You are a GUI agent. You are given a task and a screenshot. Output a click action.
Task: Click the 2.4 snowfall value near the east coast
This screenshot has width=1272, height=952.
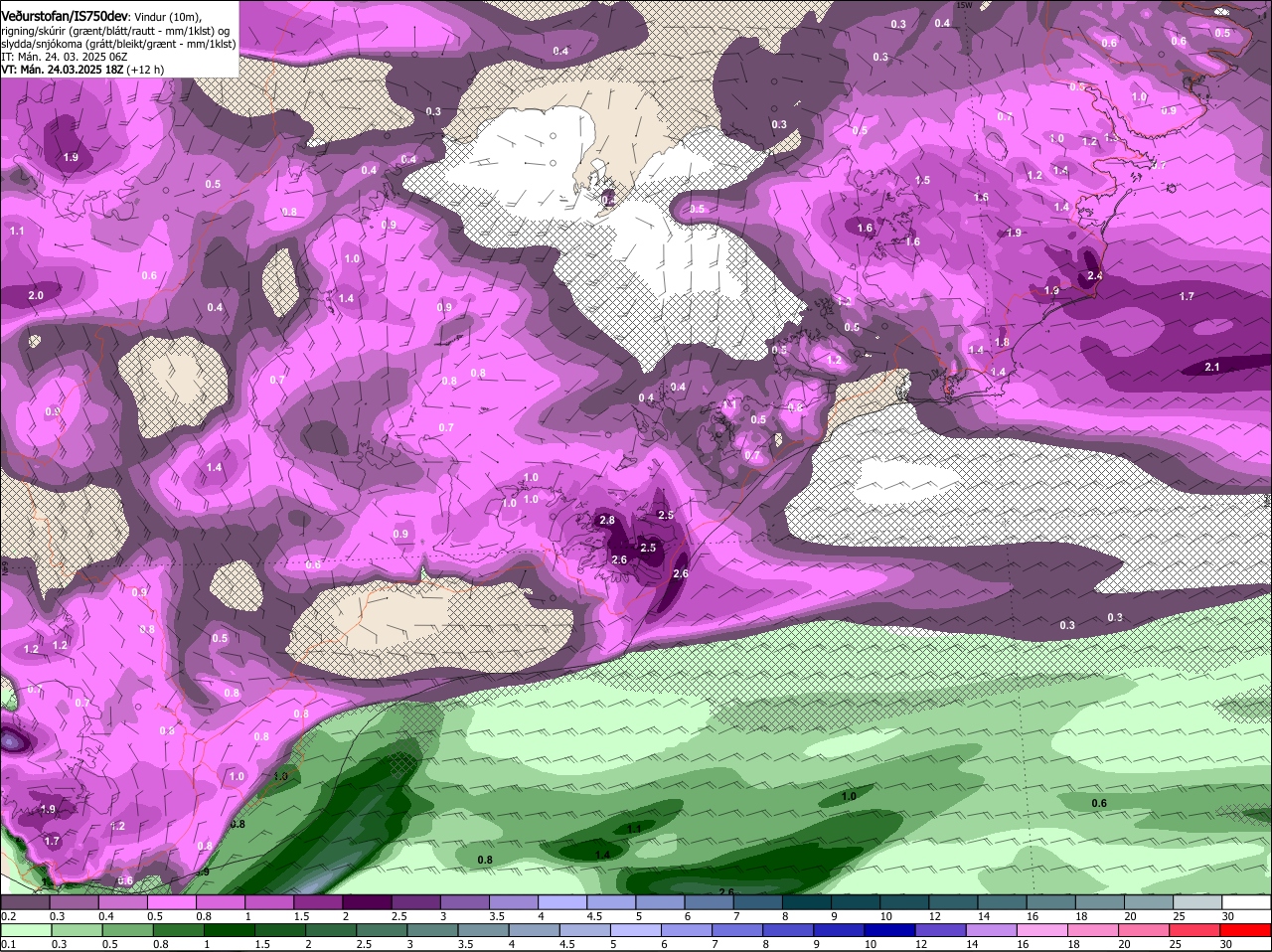click(1095, 275)
